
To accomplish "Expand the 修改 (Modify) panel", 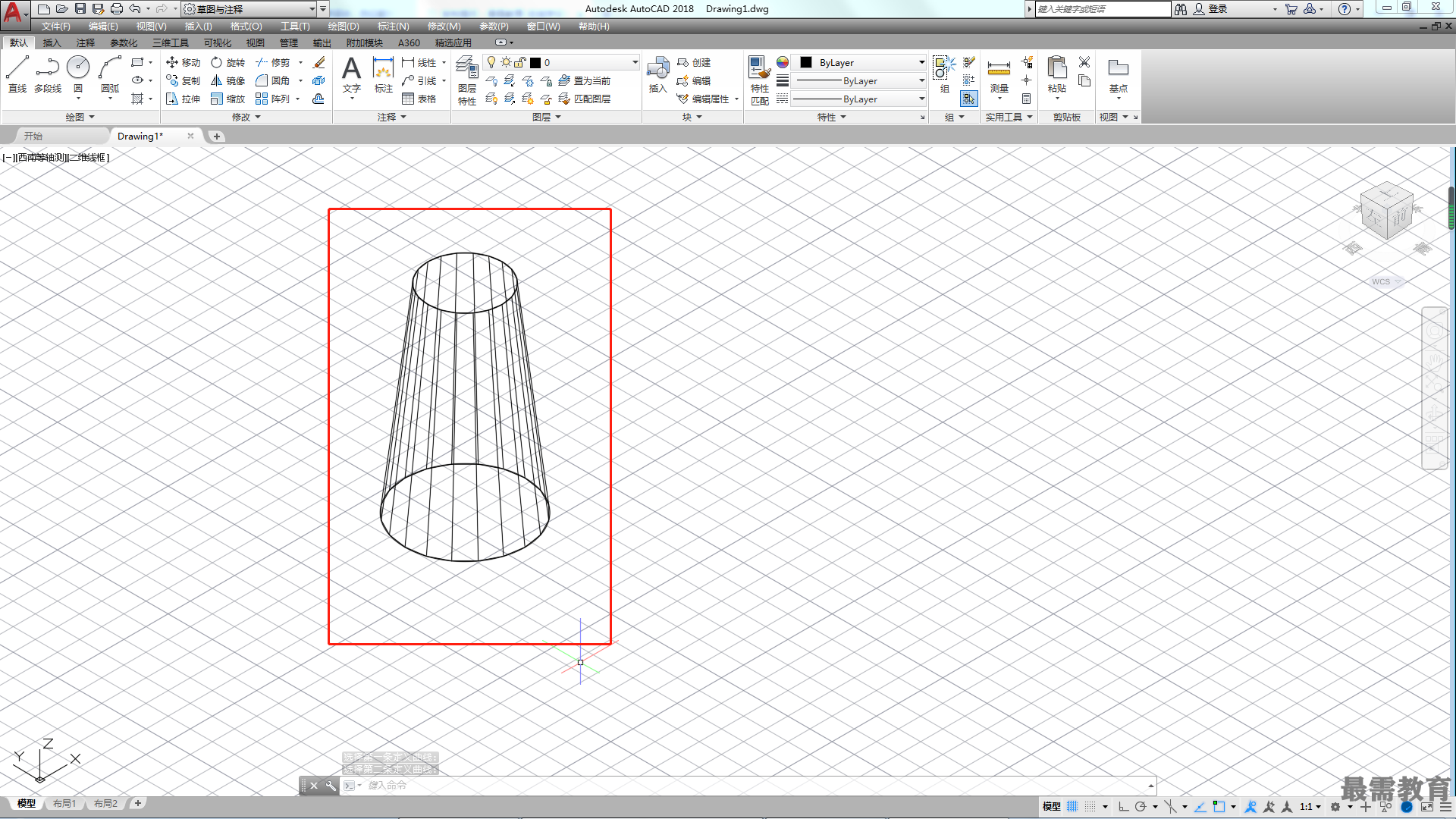I will click(x=246, y=117).
